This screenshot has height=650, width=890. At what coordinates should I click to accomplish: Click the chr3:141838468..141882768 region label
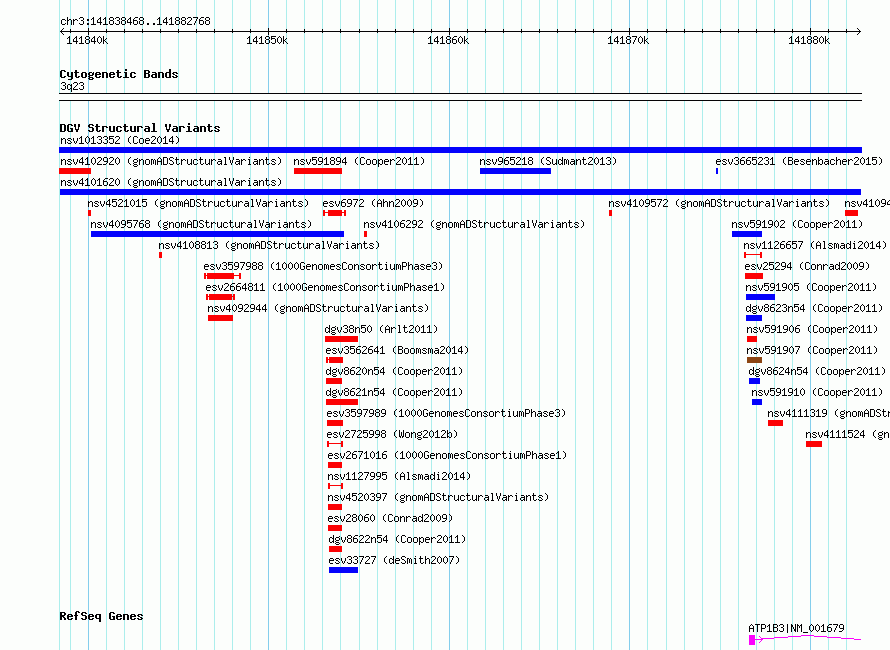135,22
